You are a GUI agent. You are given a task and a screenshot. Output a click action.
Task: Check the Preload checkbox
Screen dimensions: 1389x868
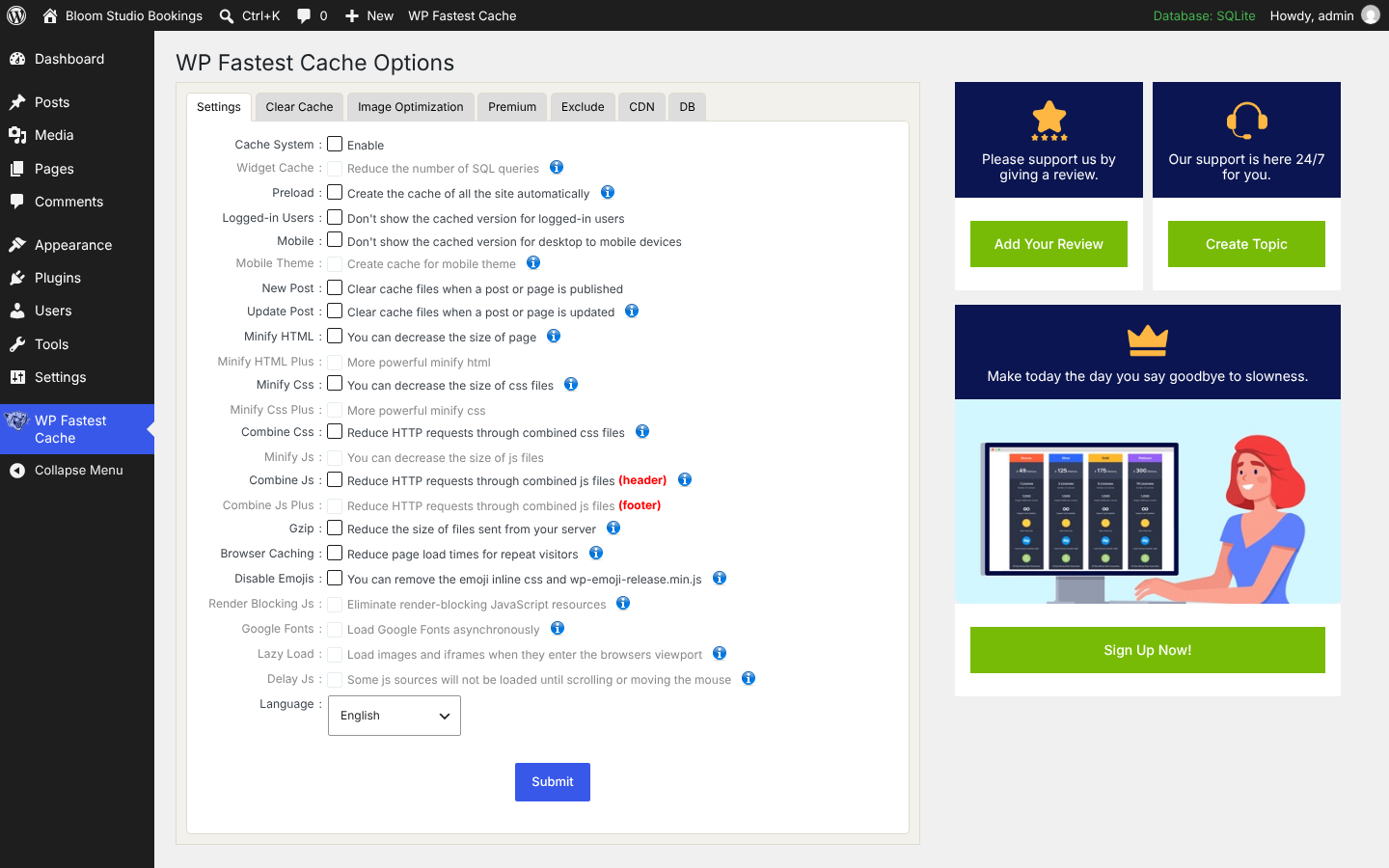pyautogui.click(x=335, y=192)
